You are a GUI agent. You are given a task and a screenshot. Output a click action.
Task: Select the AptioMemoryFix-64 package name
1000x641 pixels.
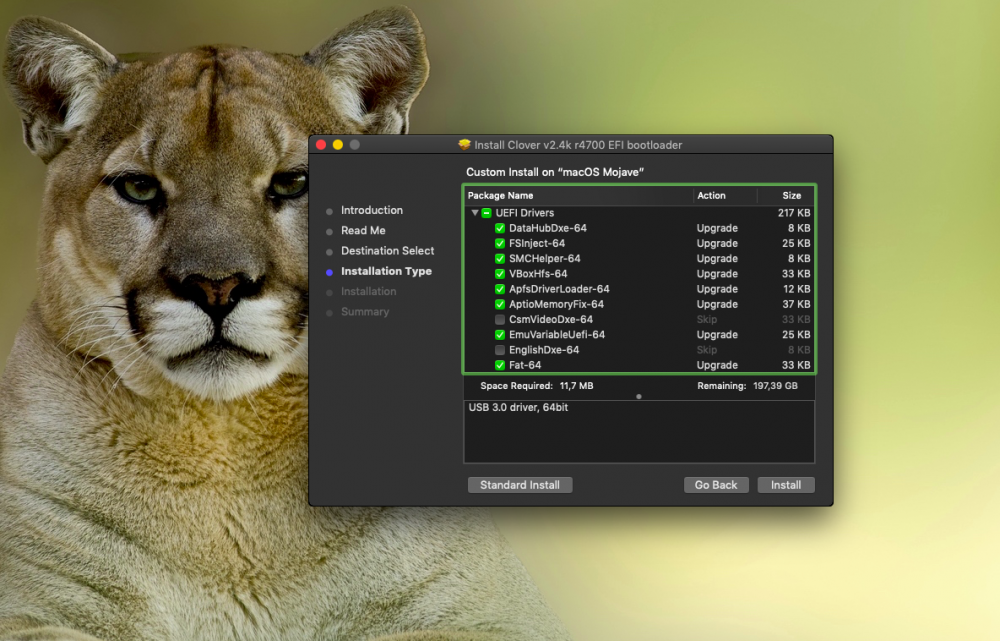pyautogui.click(x=556, y=304)
